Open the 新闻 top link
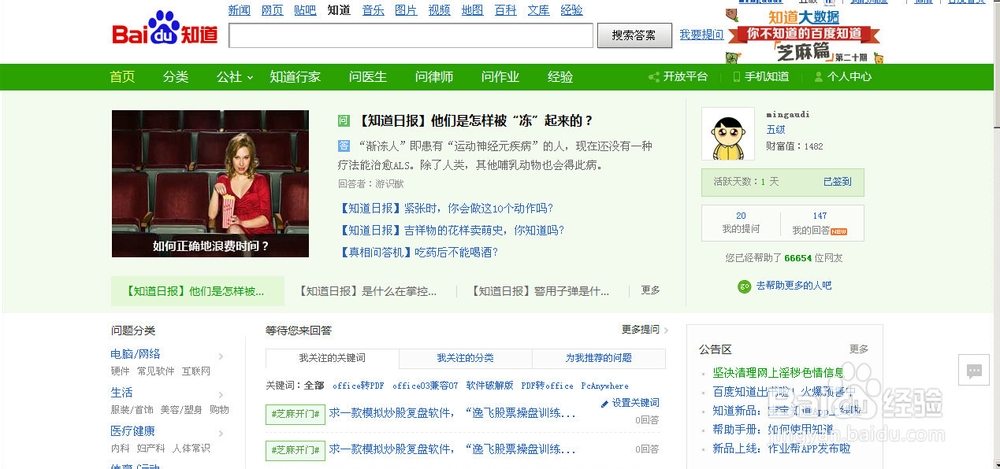1000x469 pixels. (x=239, y=10)
